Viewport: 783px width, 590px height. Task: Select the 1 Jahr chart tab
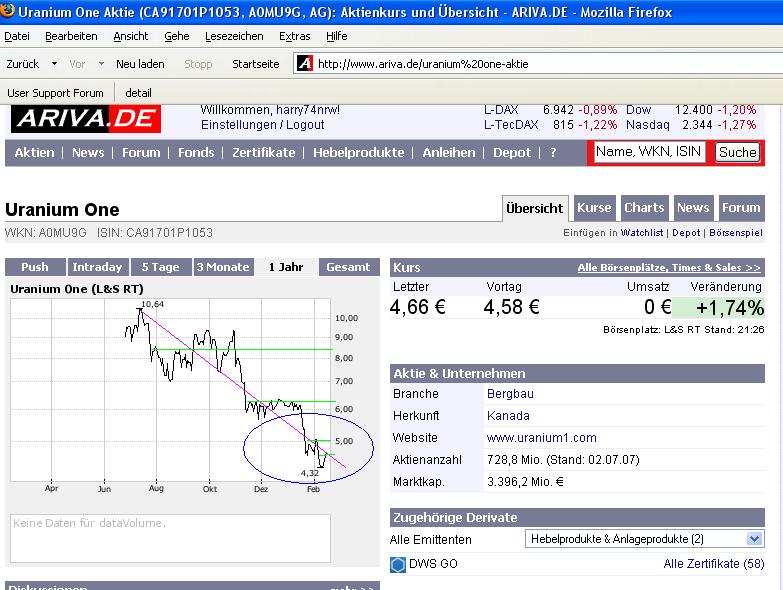point(286,267)
